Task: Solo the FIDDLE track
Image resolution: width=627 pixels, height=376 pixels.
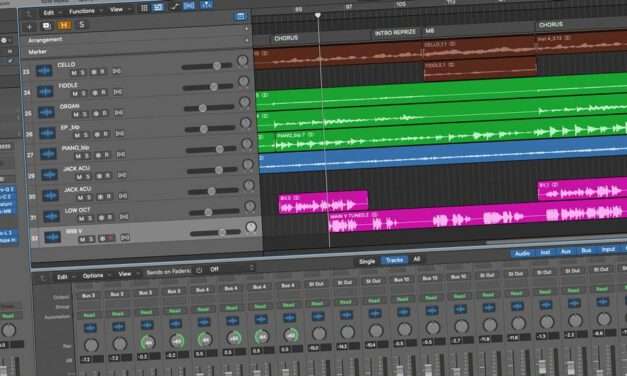Action: coord(84,93)
